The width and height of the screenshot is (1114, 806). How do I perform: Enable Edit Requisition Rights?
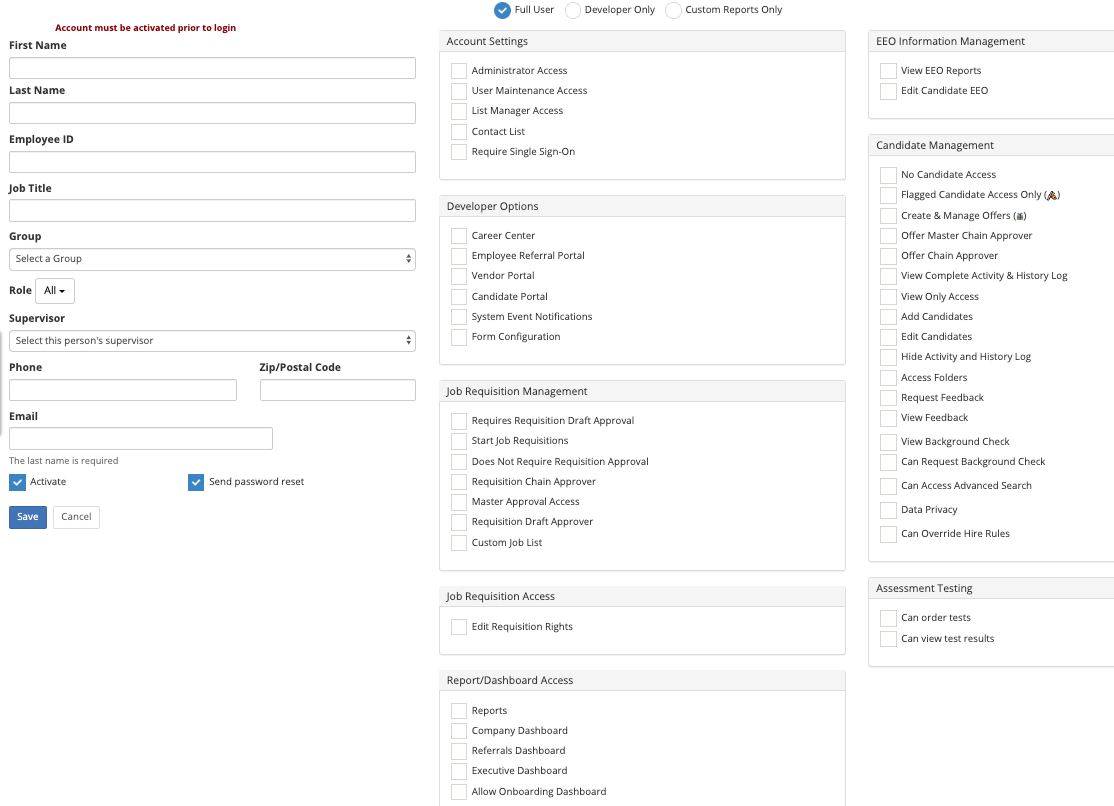tap(459, 626)
